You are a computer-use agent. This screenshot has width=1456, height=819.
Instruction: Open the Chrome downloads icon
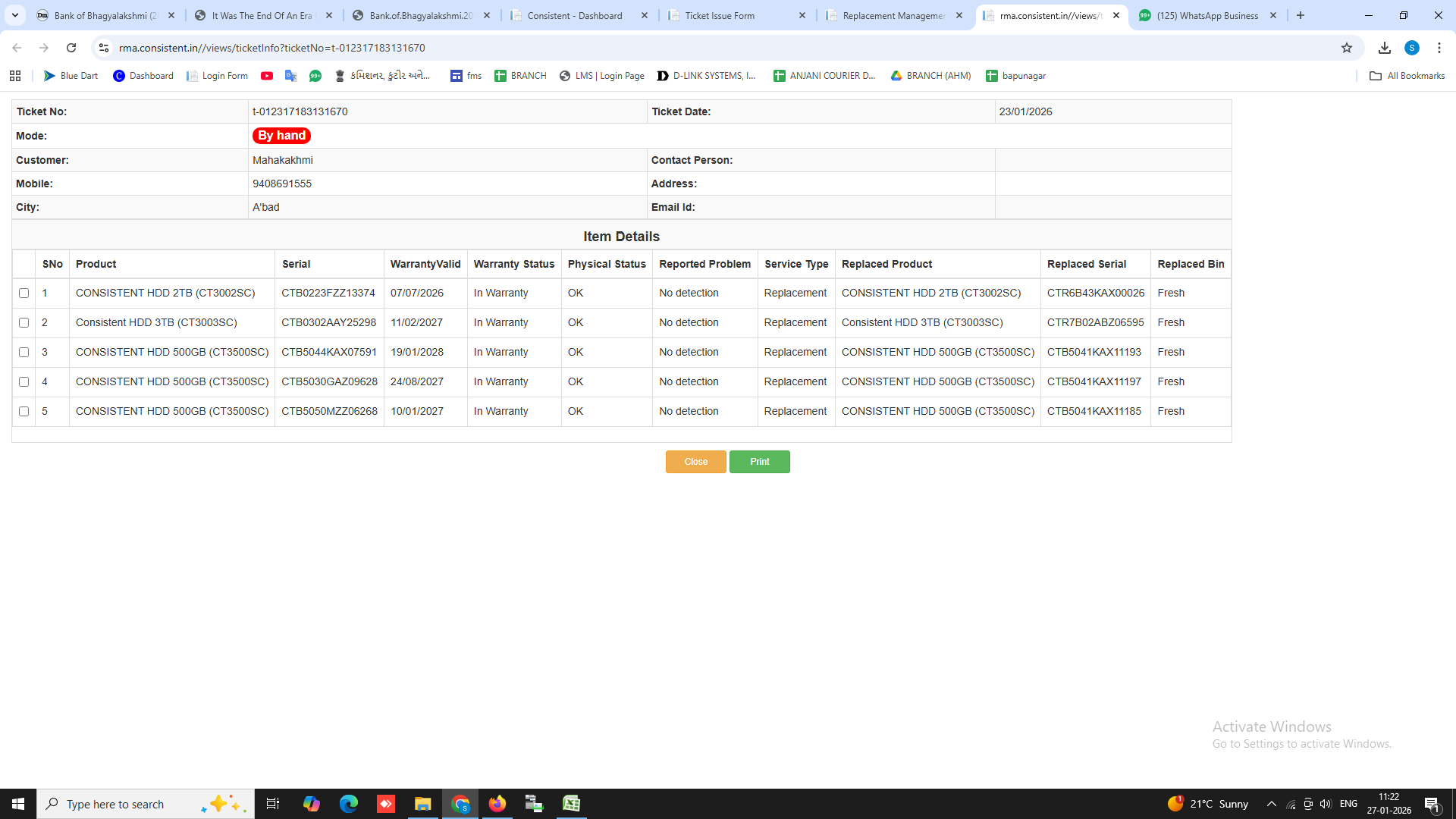[1385, 48]
